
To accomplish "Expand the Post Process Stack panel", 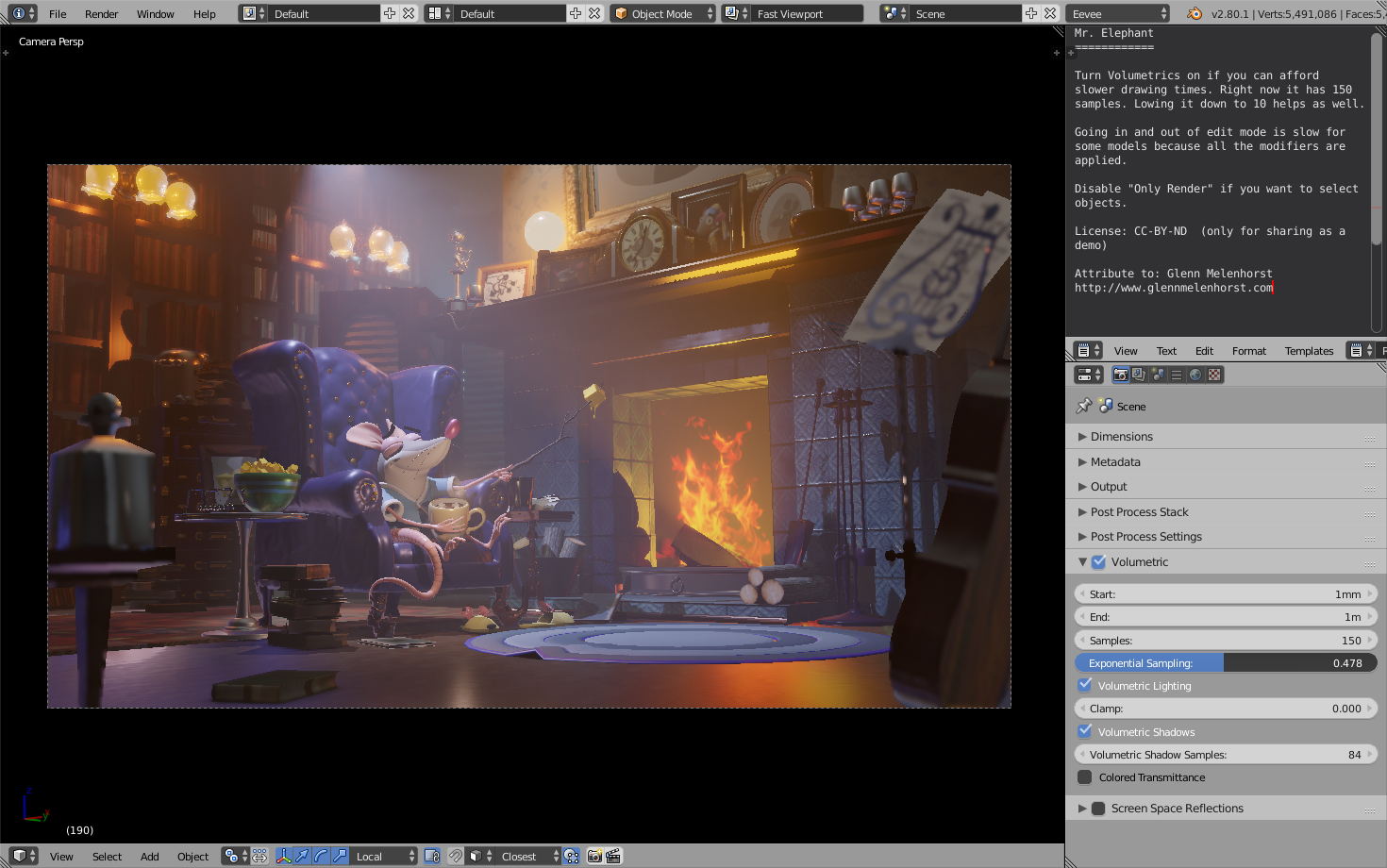I will click(1139, 512).
